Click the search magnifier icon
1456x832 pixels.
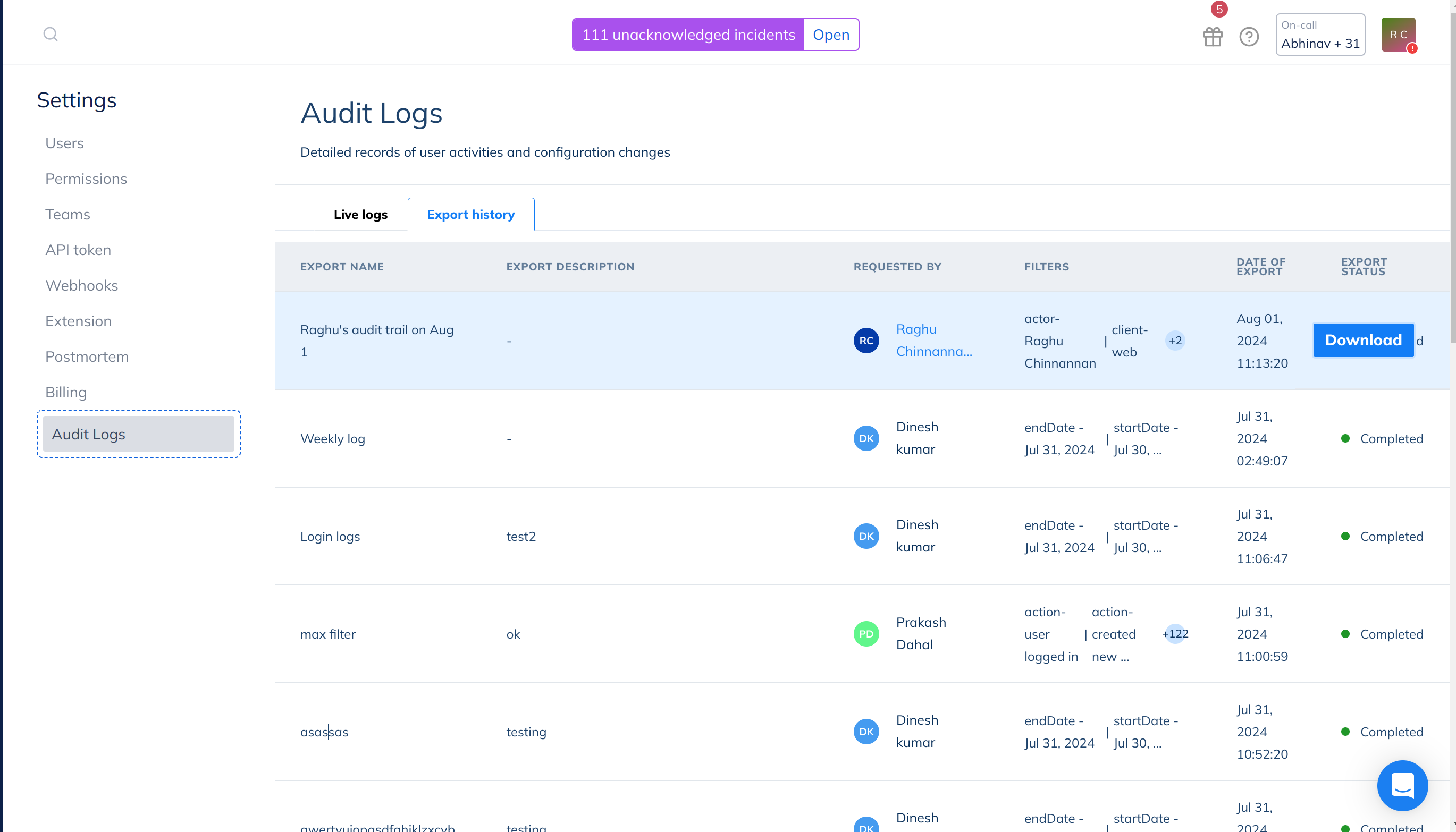click(51, 35)
